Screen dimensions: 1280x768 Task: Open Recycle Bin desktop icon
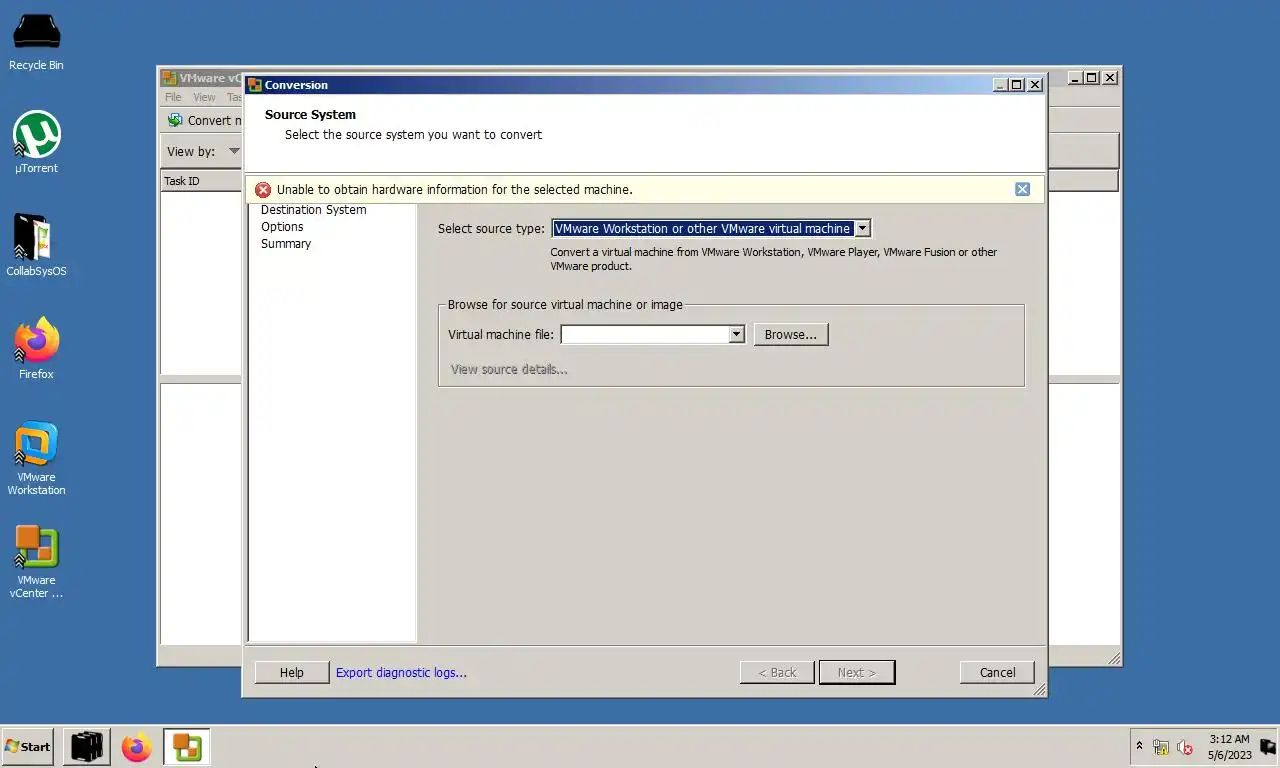pyautogui.click(x=36, y=42)
